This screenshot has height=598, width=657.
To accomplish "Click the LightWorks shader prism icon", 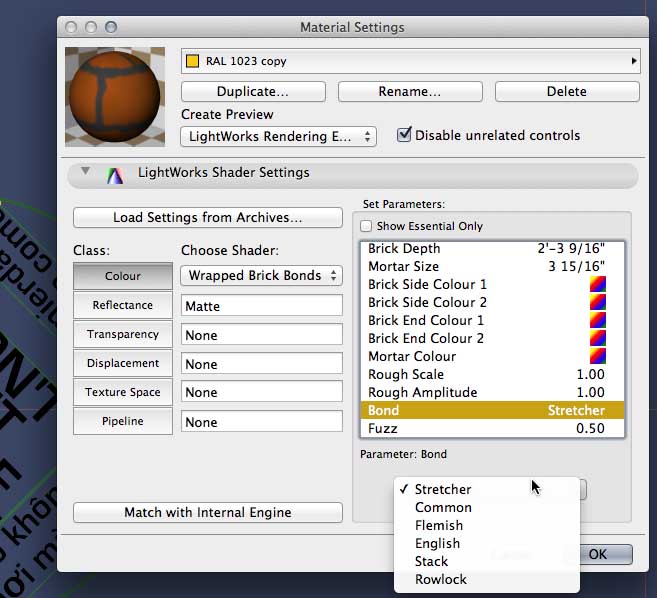I will [115, 176].
